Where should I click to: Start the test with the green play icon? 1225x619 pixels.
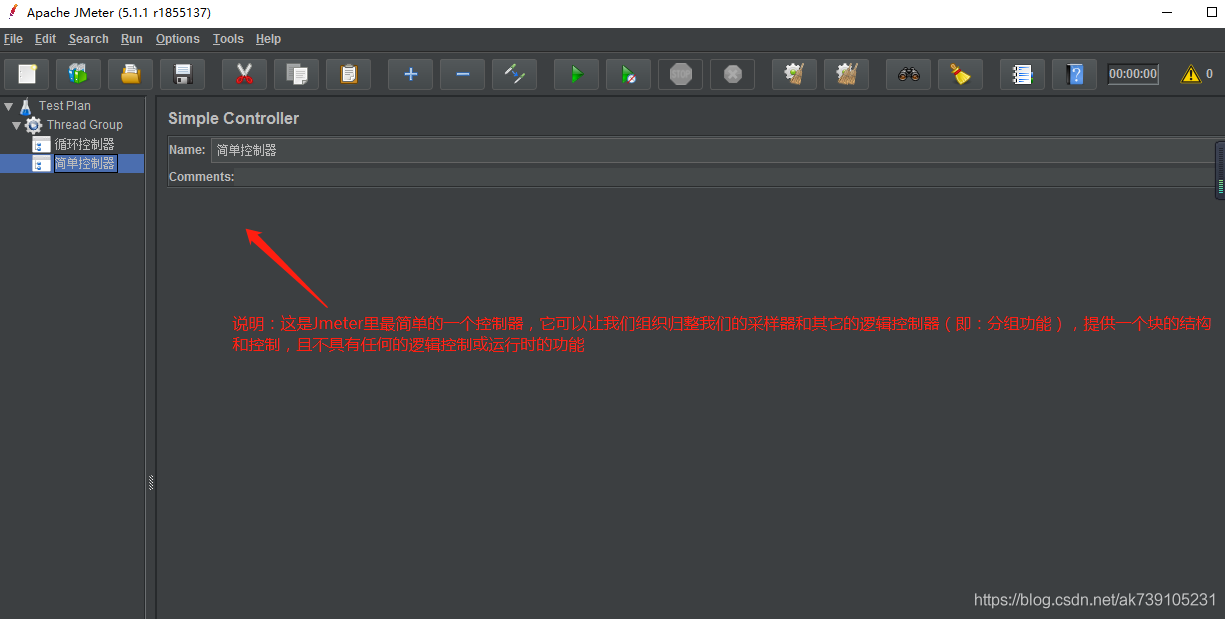tap(576, 74)
